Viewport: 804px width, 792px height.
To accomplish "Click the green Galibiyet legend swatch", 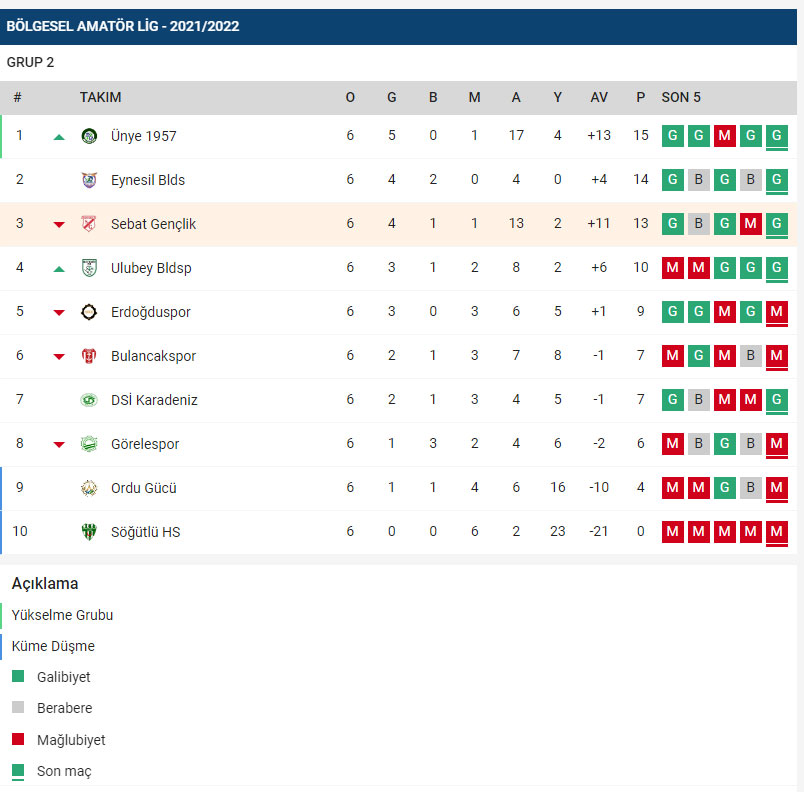I will [x=18, y=677].
